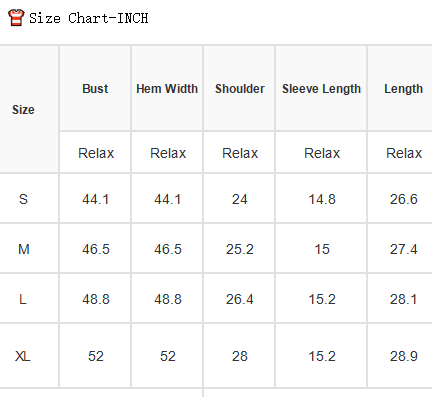The image size is (432, 397).
Task: Select the 27.4 length cell for M
Action: point(404,249)
